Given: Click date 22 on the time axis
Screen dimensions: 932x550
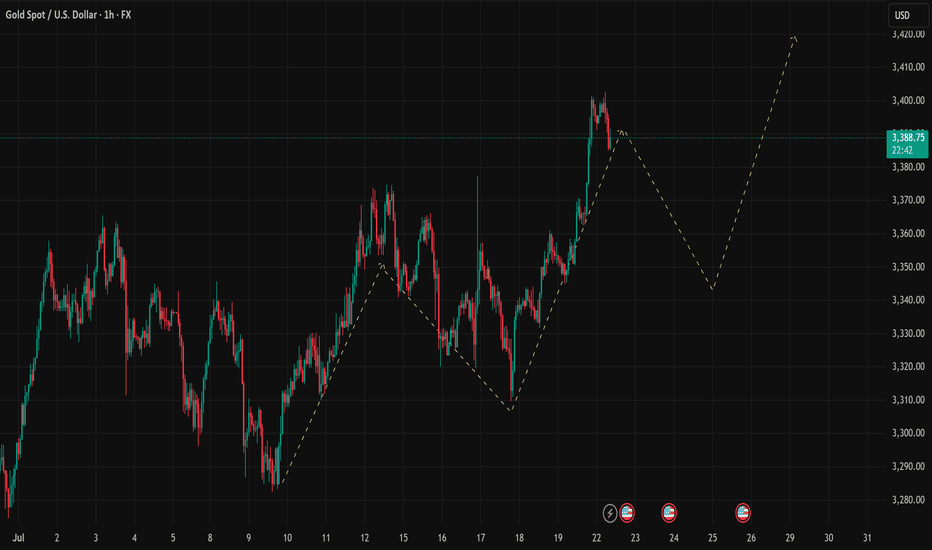Looking at the screenshot, I should [x=596, y=538].
